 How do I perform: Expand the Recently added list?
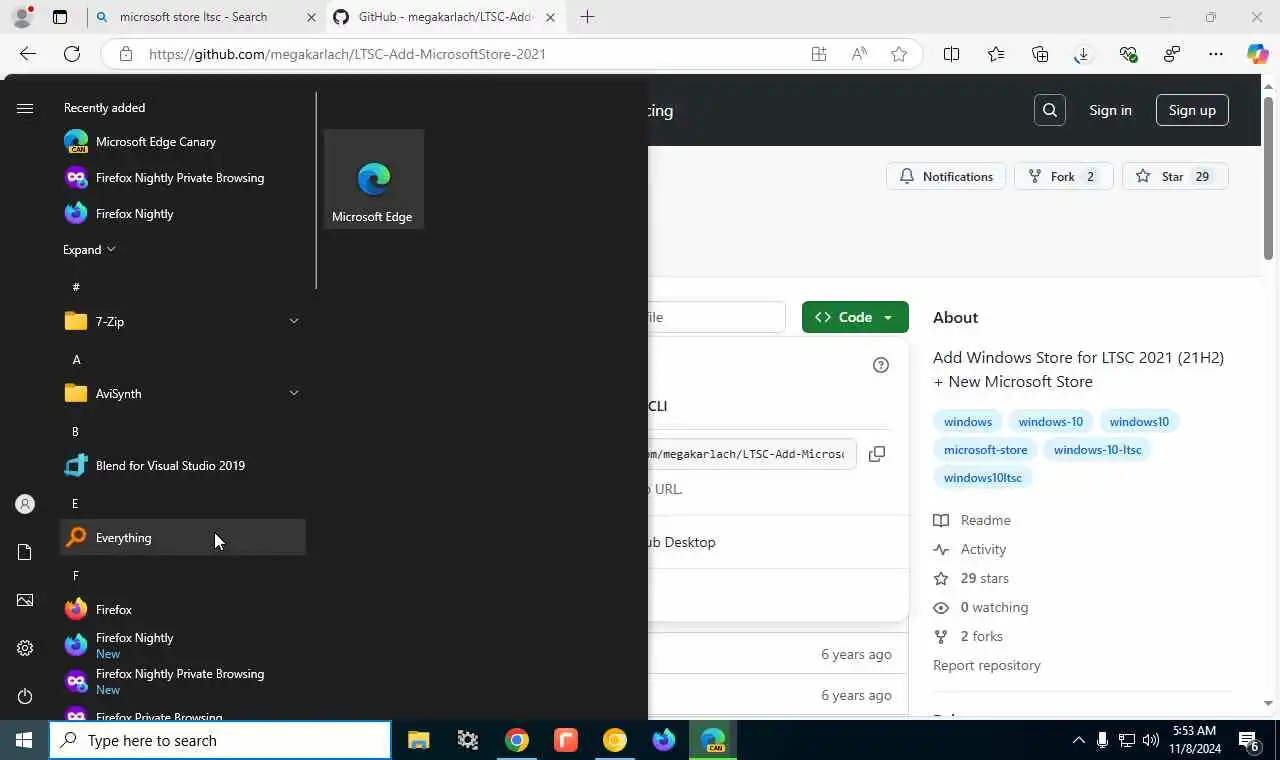click(x=89, y=250)
